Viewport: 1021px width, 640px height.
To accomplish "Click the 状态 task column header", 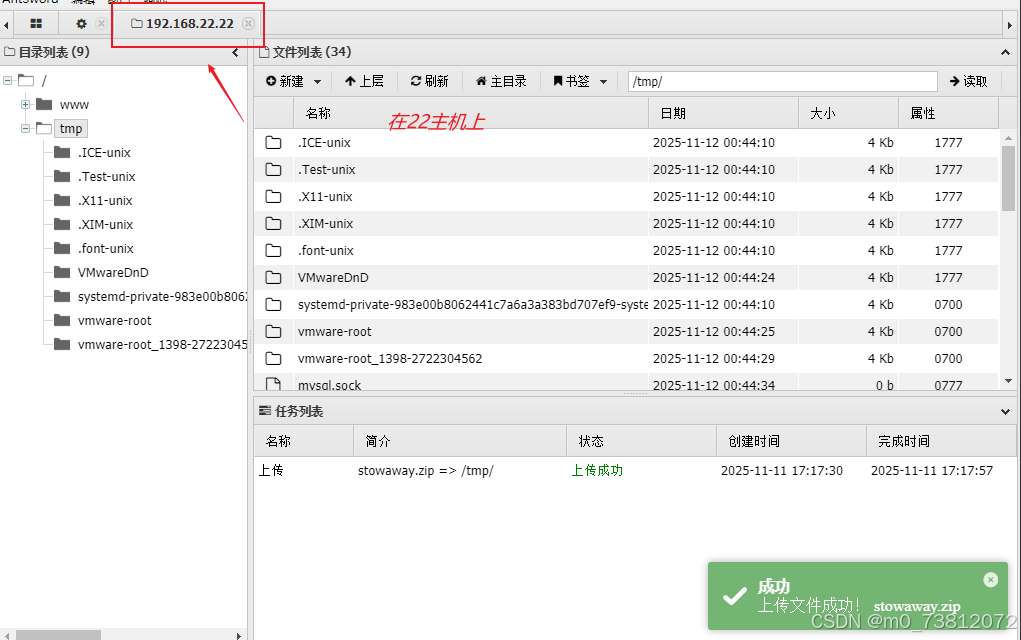I will [641, 441].
